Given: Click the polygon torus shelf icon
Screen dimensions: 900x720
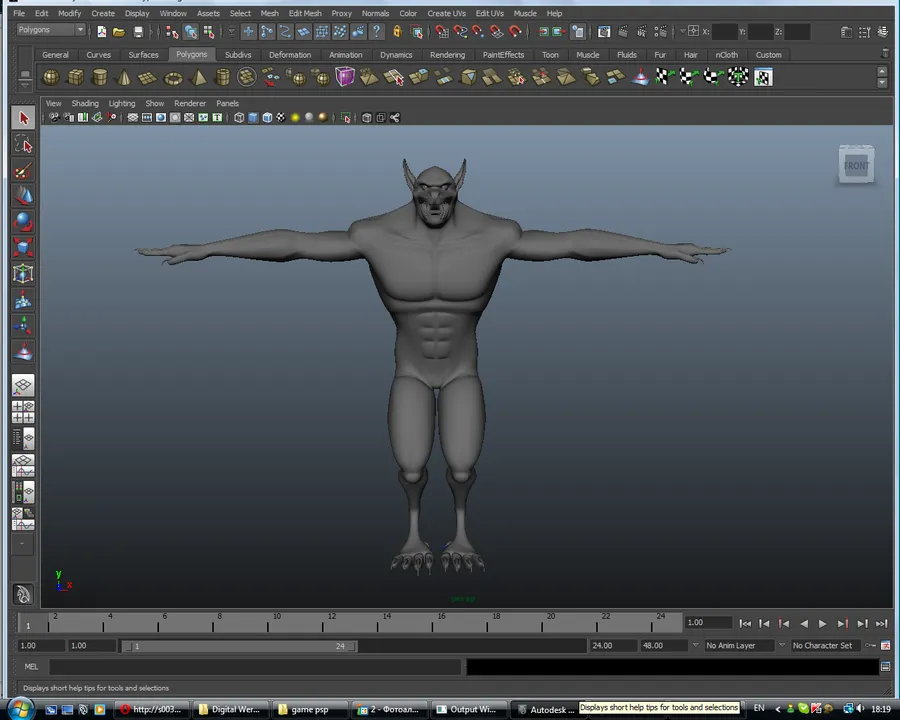Looking at the screenshot, I should tap(173, 77).
